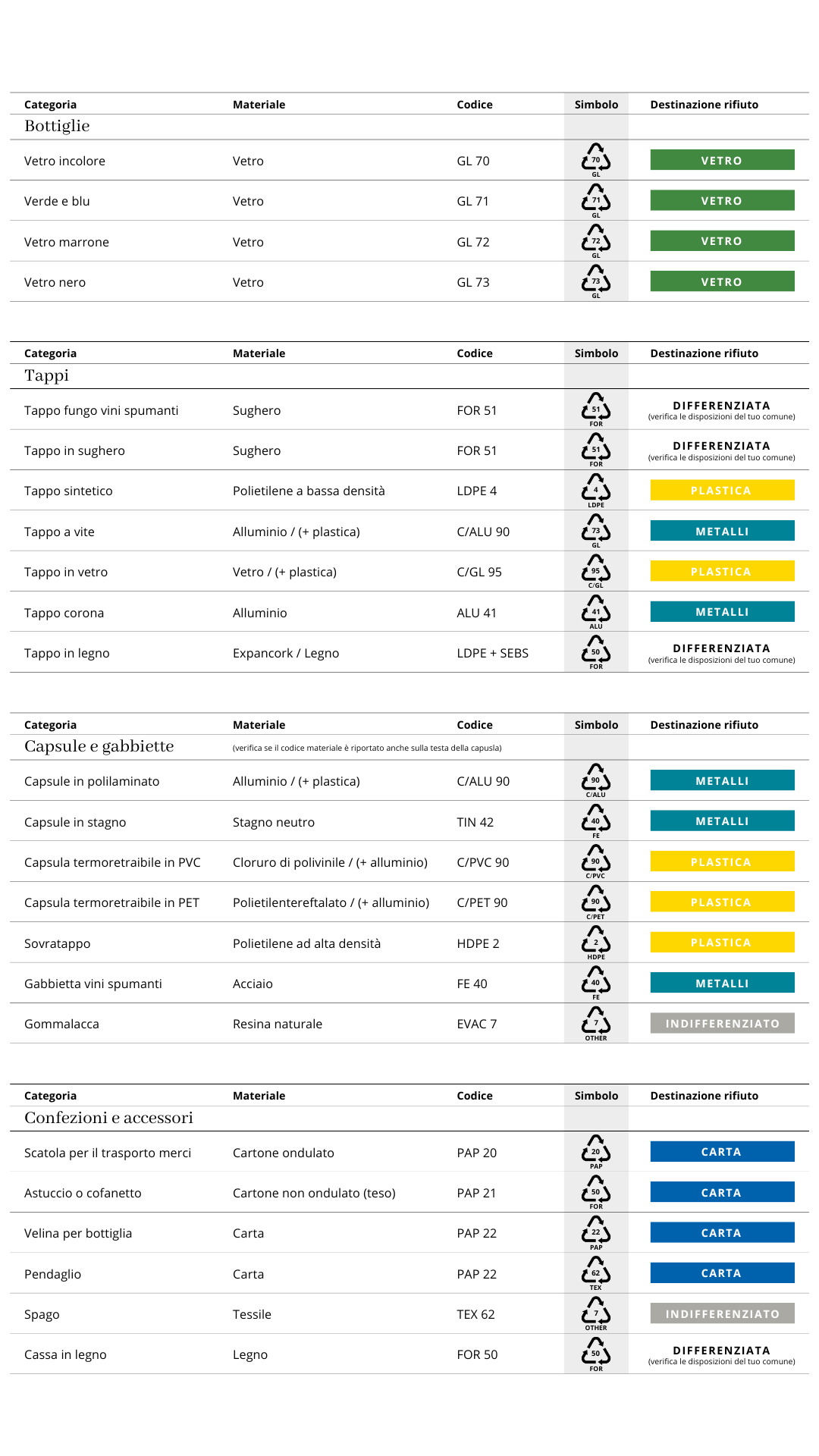The width and height of the screenshot is (819, 1456).
Task: Click gray INDIFFERENZIATO badge for Spago
Action: tap(722, 1313)
